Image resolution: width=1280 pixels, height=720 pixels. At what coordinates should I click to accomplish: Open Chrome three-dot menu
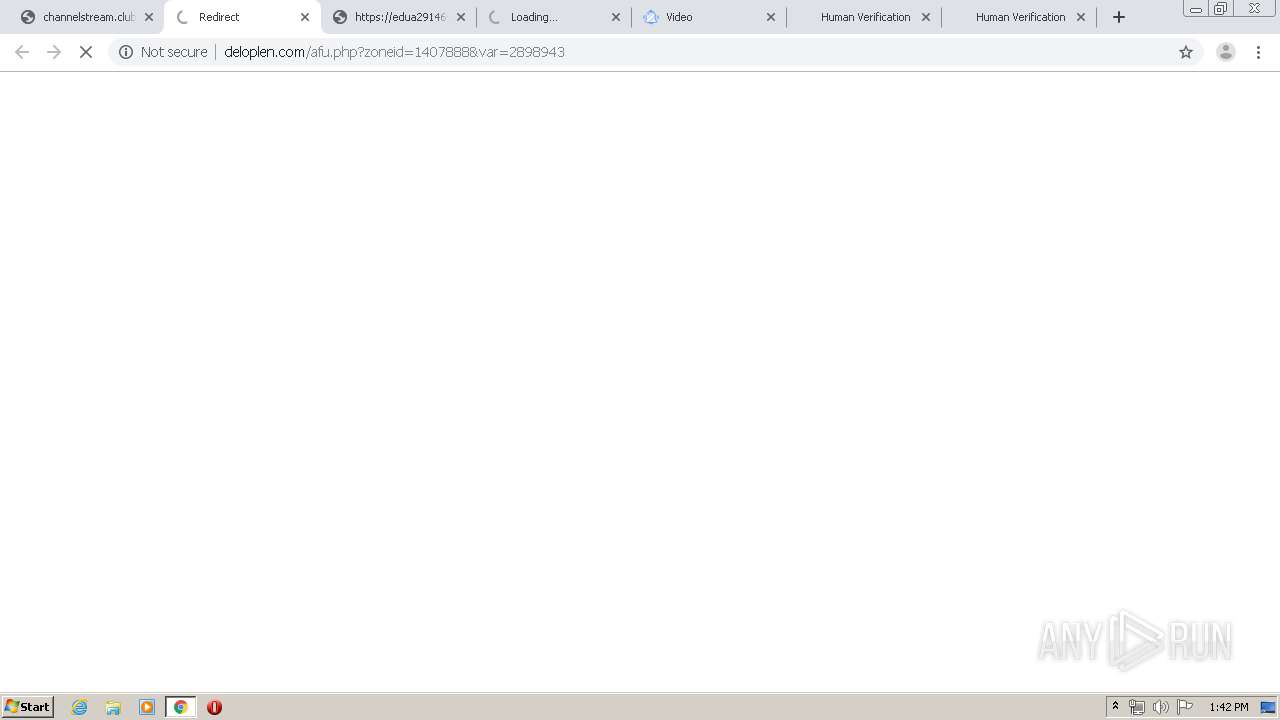point(1258,52)
